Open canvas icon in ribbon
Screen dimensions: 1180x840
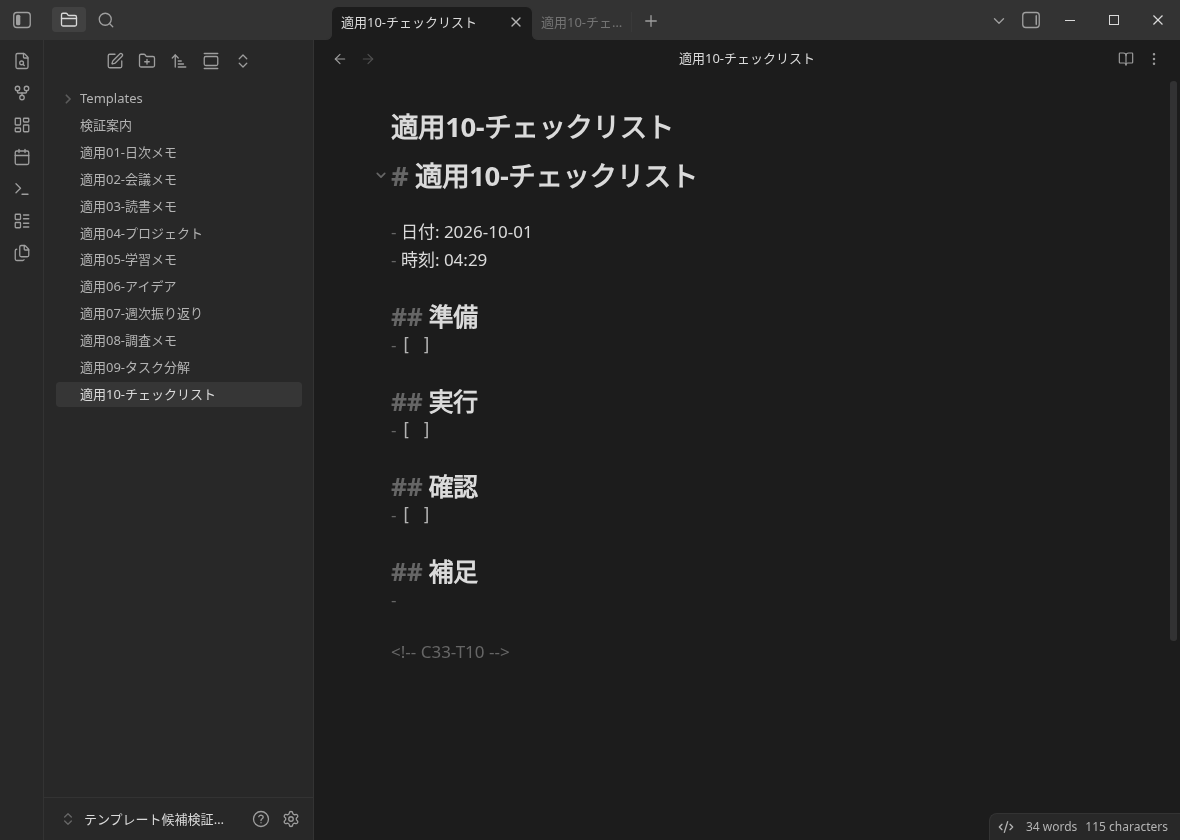click(x=22, y=125)
